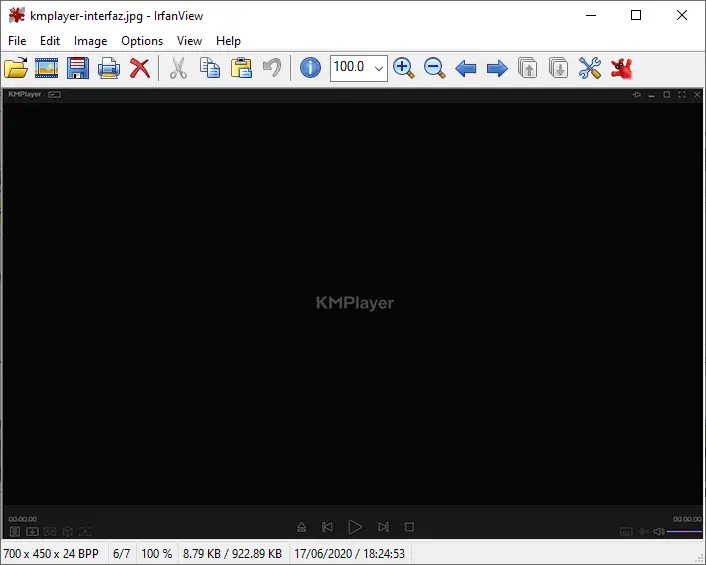Cut the selection using the scissors icon
Screen dimensions: 706x565
[178, 68]
